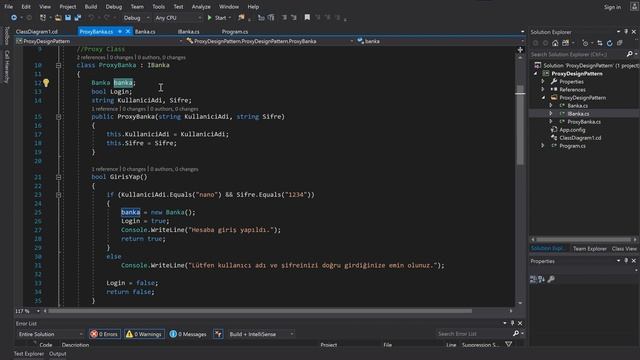Click the Collapse All icon in Solution Explorer

620,43
